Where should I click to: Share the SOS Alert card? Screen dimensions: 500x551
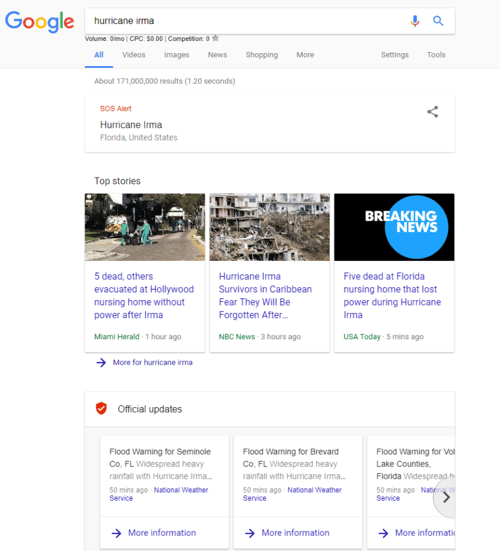433,112
